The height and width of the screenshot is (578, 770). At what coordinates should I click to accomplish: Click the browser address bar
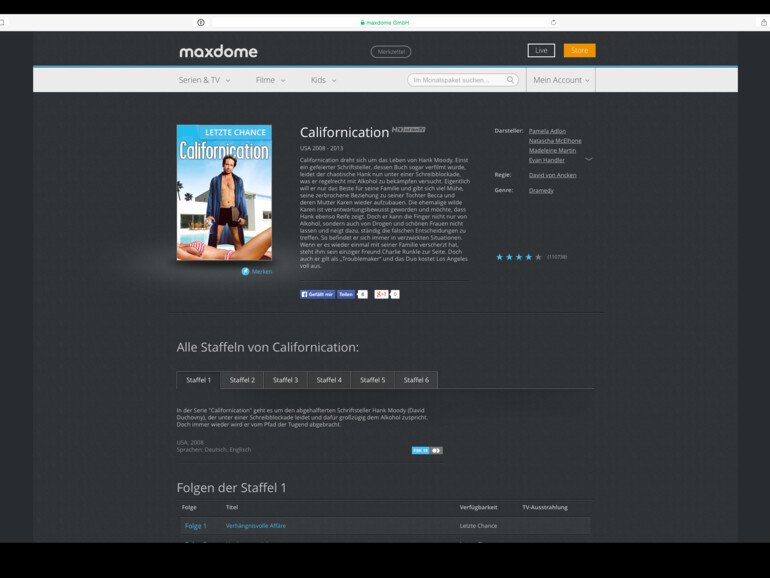385,22
